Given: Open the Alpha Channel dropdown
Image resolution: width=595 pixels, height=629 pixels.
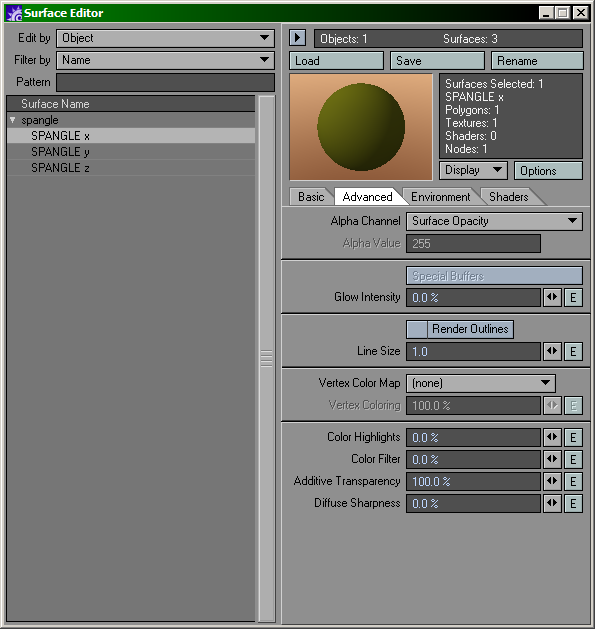Looking at the screenshot, I should click(x=494, y=221).
